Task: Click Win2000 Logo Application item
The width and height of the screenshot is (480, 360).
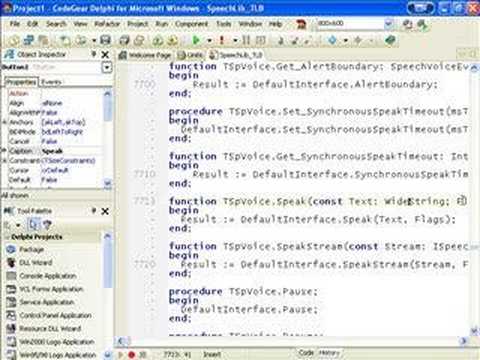Action: [x=57, y=342]
